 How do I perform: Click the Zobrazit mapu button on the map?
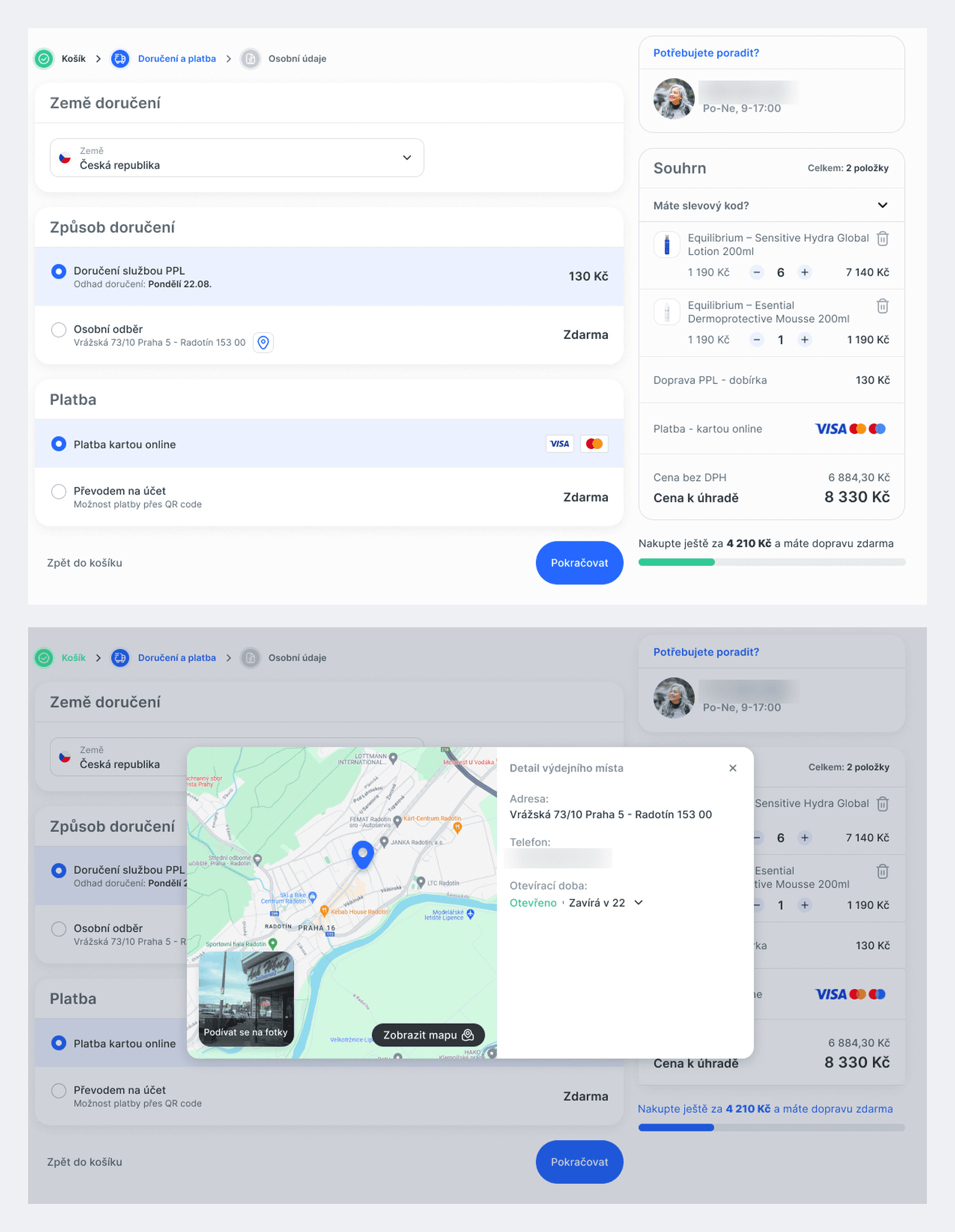click(429, 1035)
